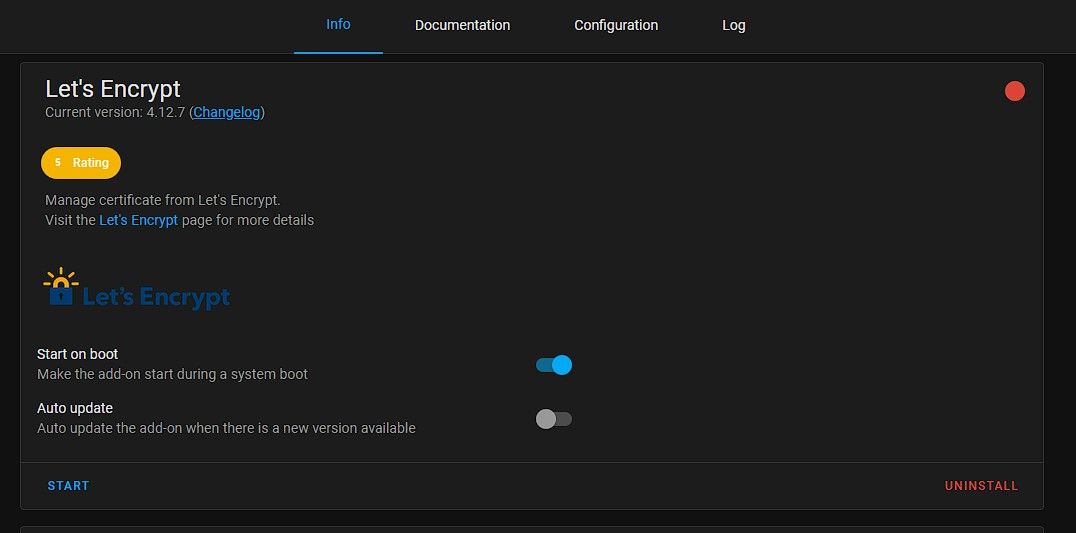Click the Let's Encrypt wordmark in the logo
Image resolution: width=1076 pixels, height=533 pixels.
(x=156, y=297)
